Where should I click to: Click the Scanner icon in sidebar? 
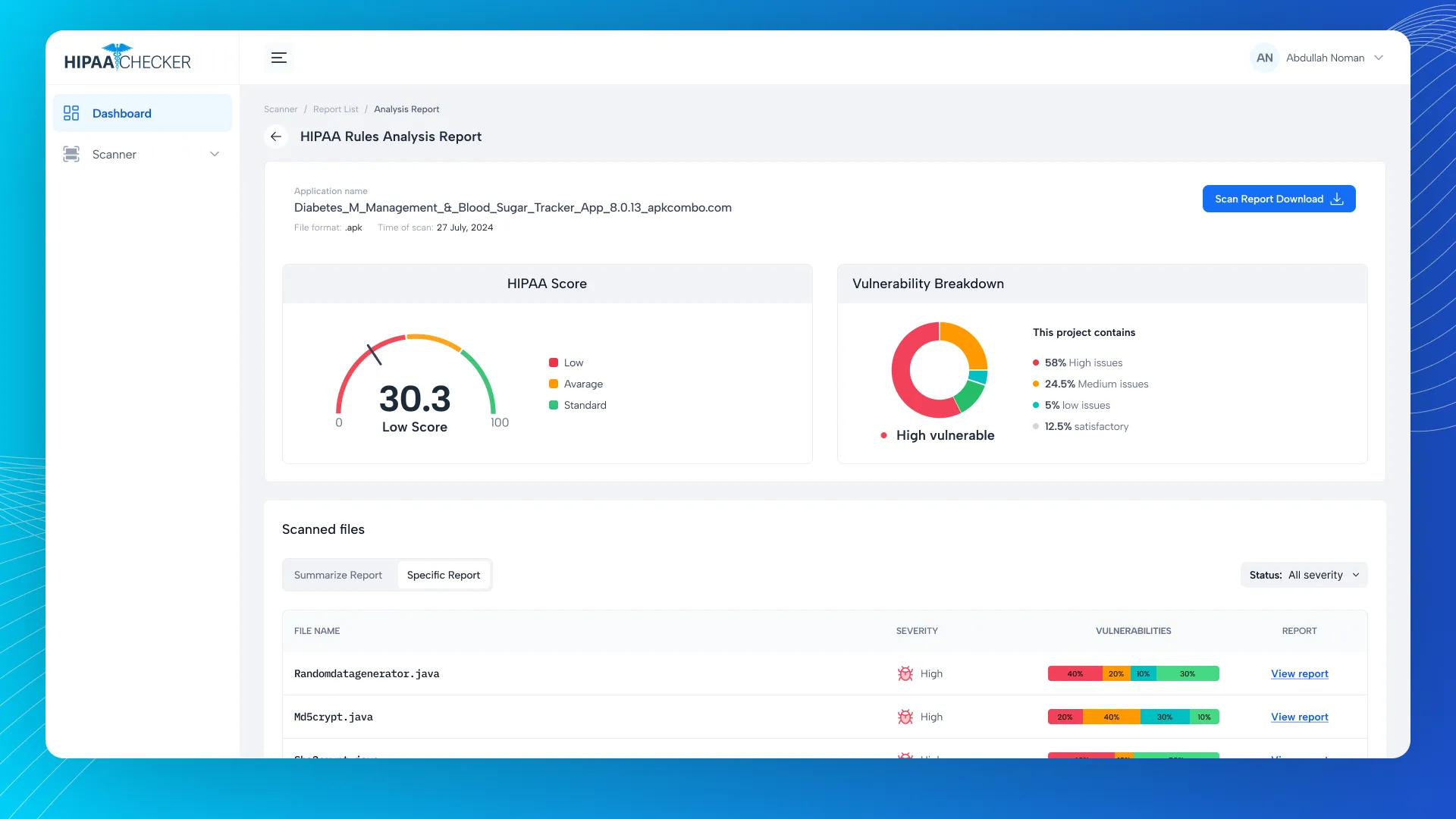71,154
